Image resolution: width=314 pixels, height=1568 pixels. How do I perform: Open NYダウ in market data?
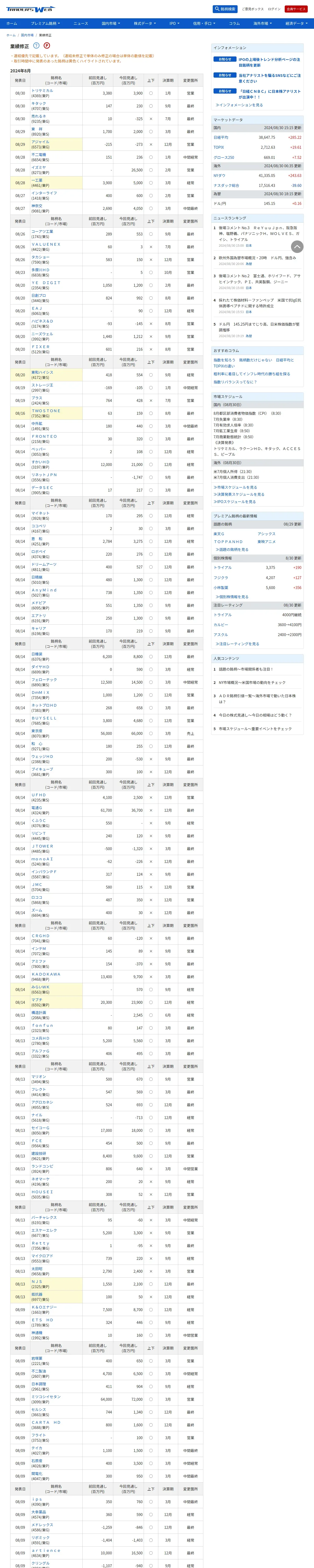(220, 175)
